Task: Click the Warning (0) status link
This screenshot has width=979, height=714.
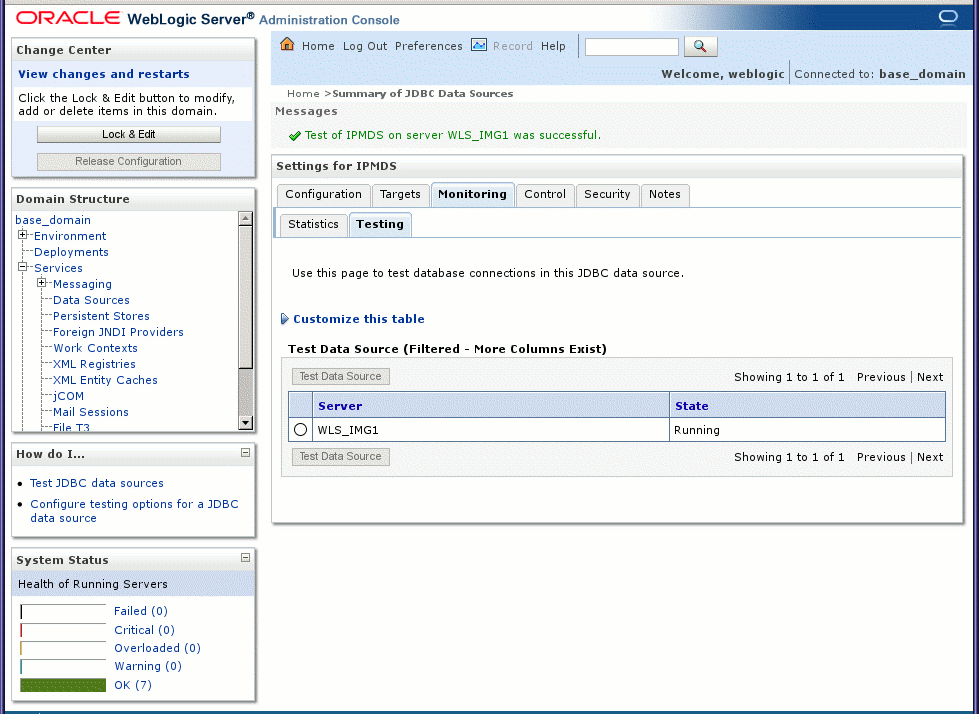Action: tap(148, 666)
